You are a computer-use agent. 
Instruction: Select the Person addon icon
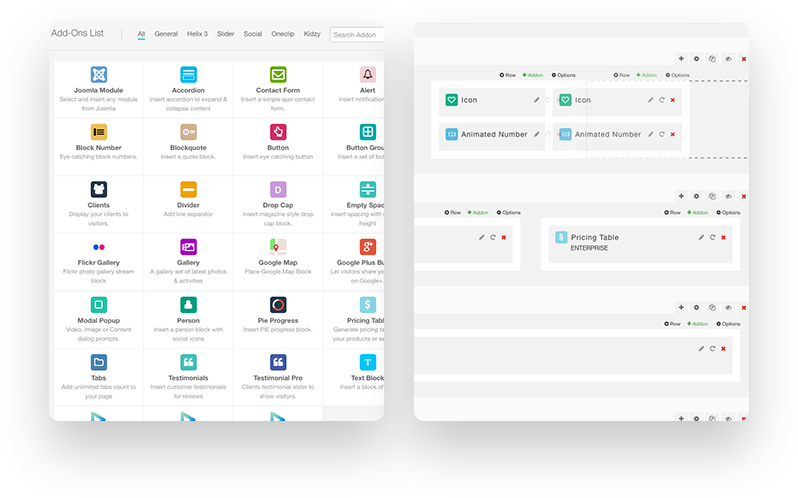(188, 305)
